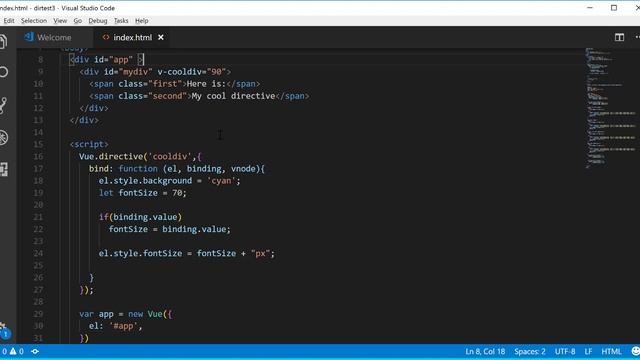
Task: Open the Debug menu
Action: [x=98, y=21]
